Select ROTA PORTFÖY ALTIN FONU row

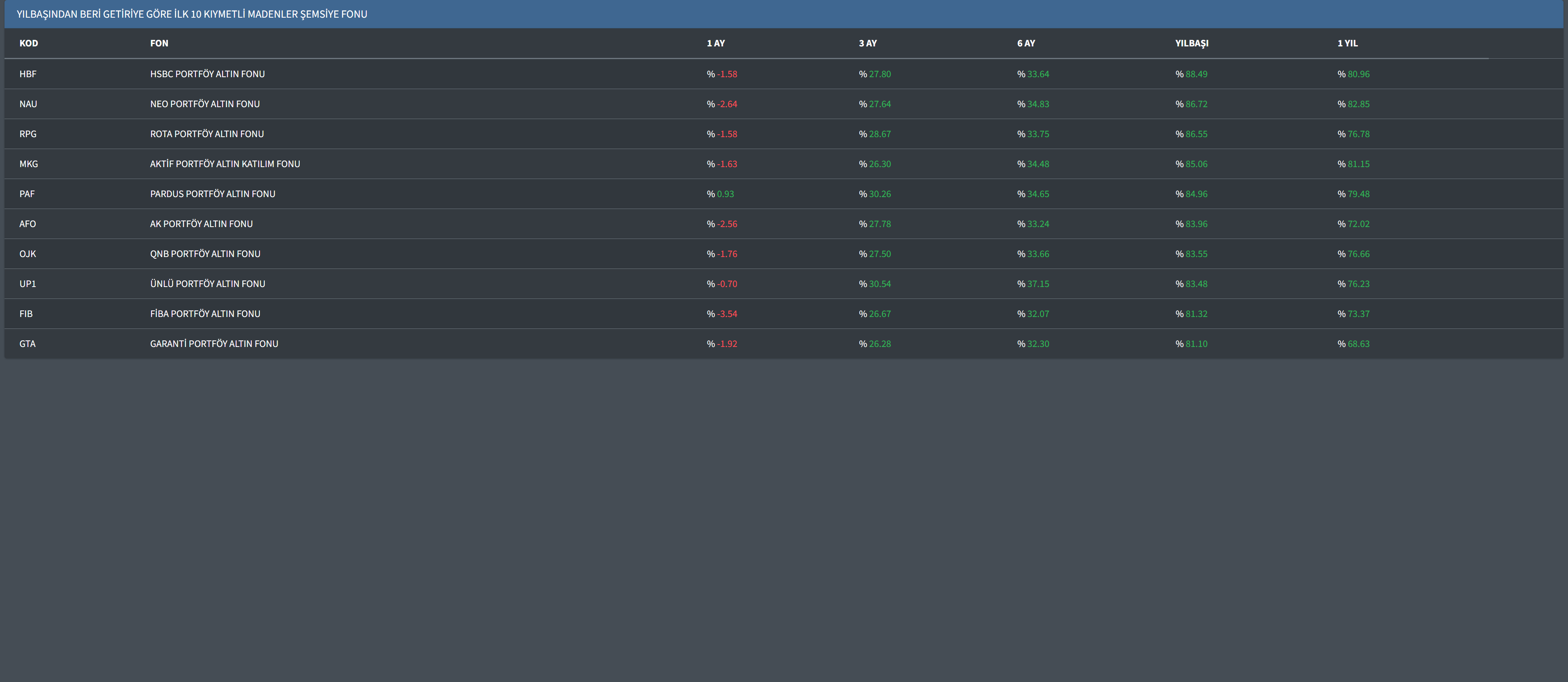[207, 134]
